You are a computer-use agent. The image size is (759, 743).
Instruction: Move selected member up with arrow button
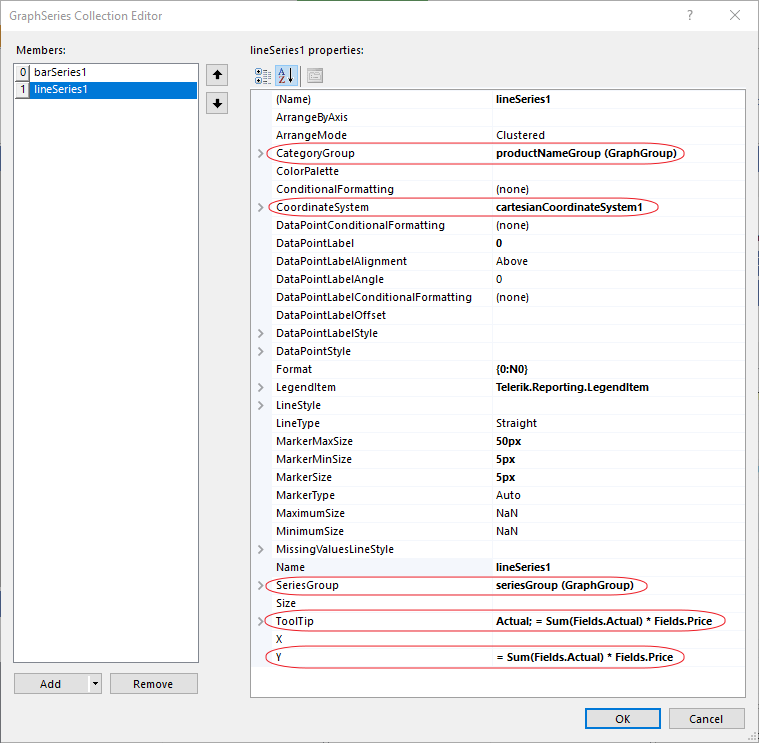(x=217, y=75)
